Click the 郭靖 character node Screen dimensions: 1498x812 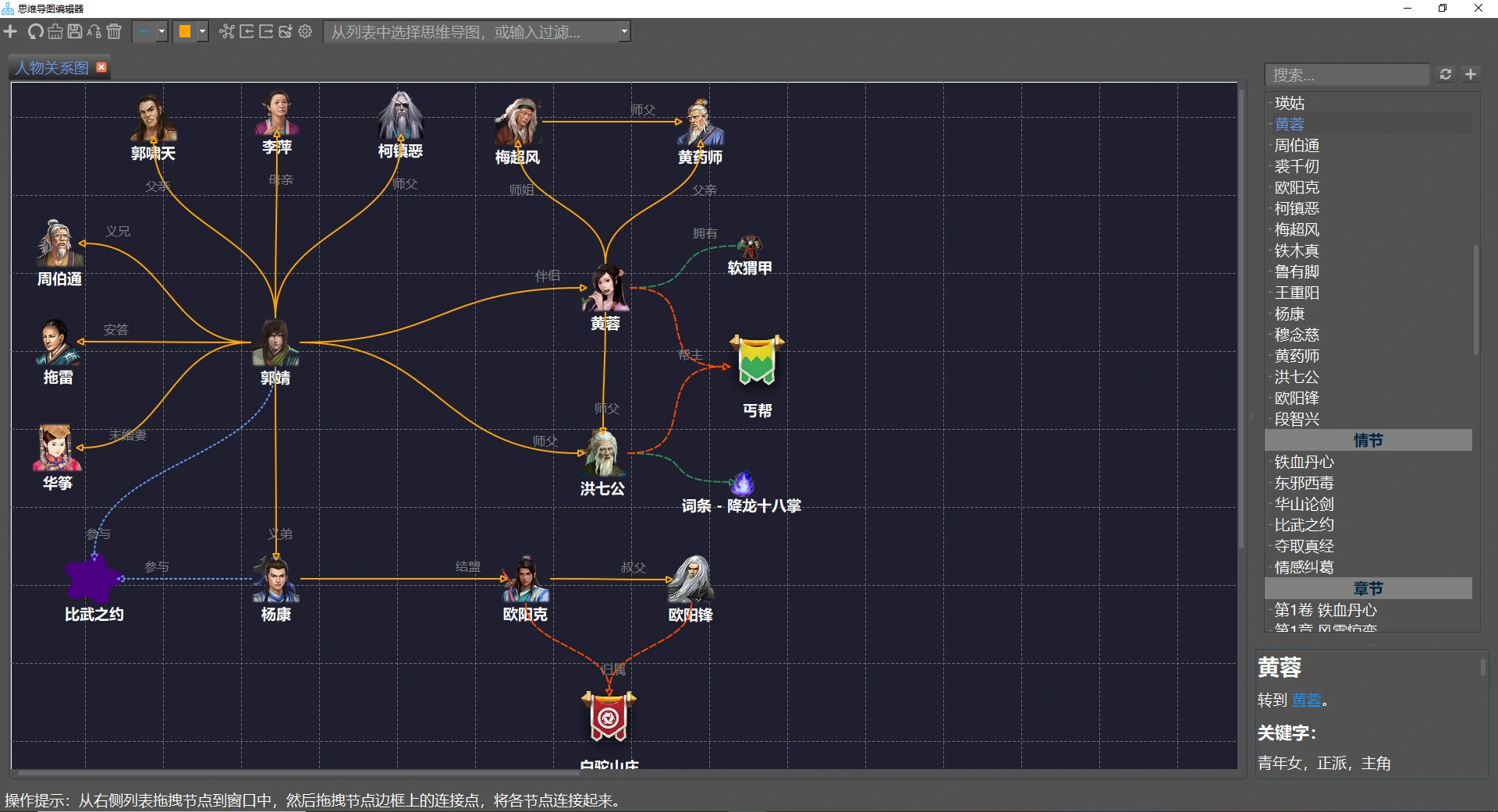(x=275, y=343)
